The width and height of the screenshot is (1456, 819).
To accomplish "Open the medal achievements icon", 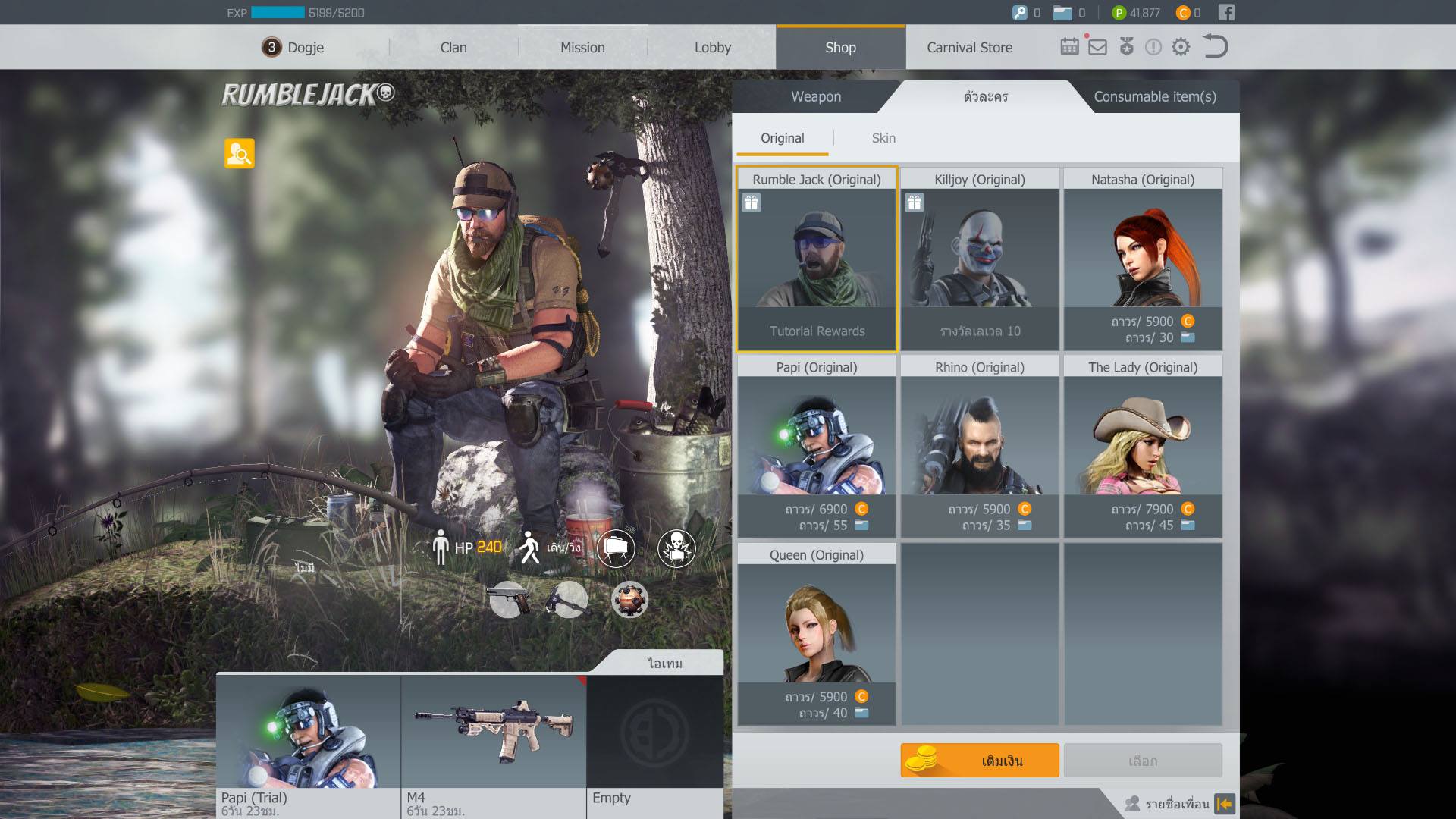I will pos(1127,47).
